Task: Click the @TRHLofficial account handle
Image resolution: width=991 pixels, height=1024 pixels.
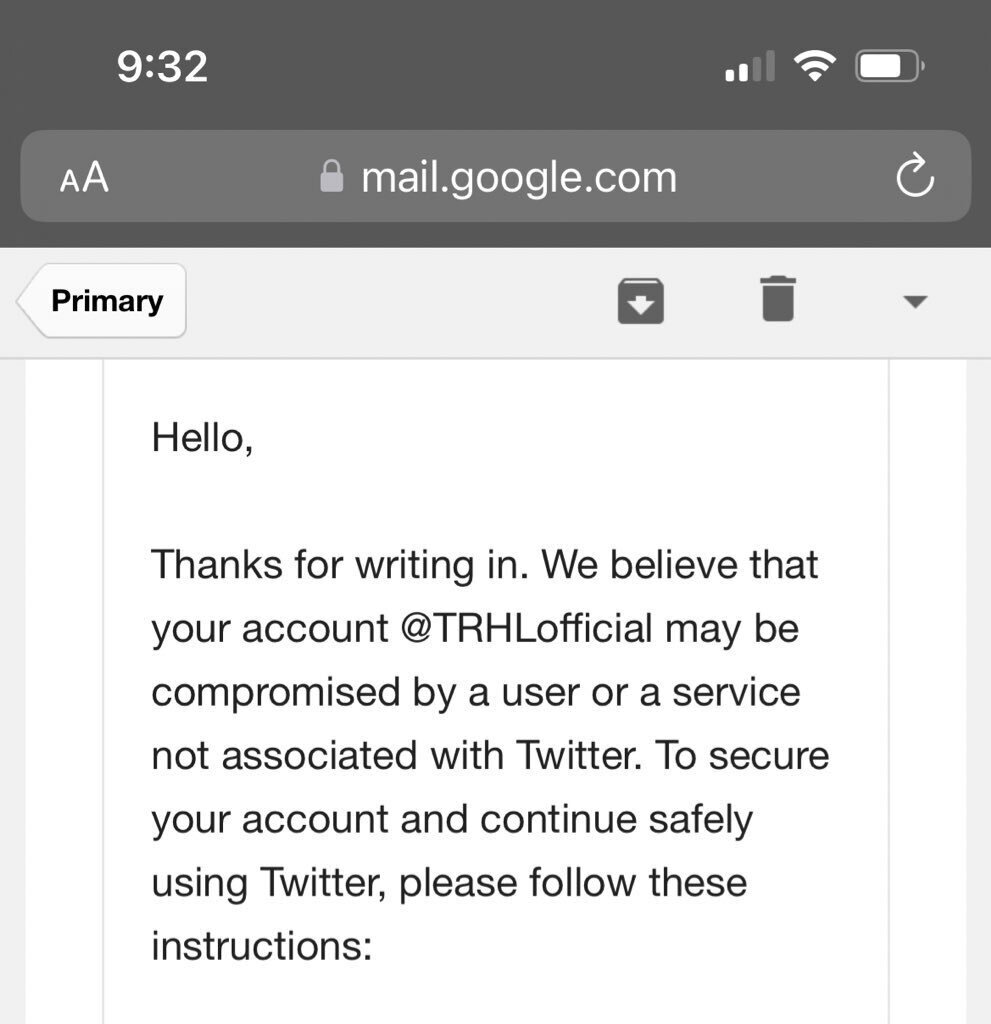Action: (x=528, y=629)
